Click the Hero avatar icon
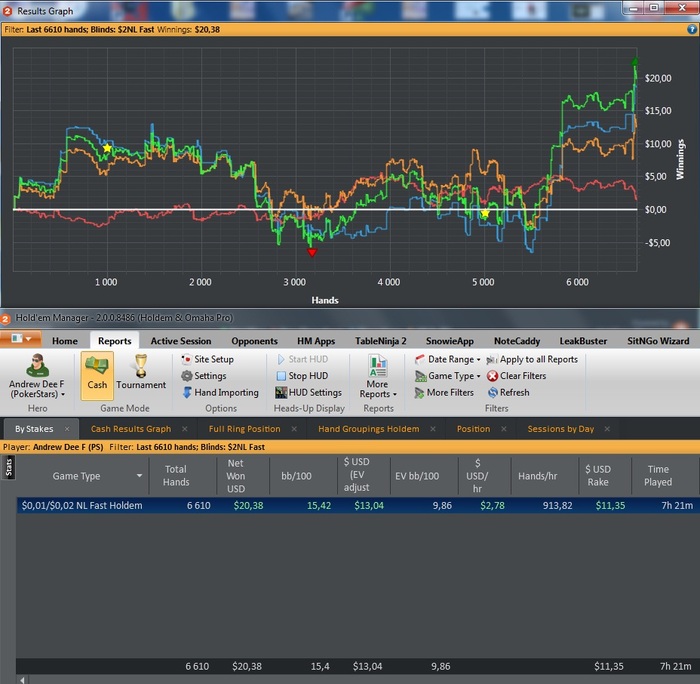 coord(37,365)
